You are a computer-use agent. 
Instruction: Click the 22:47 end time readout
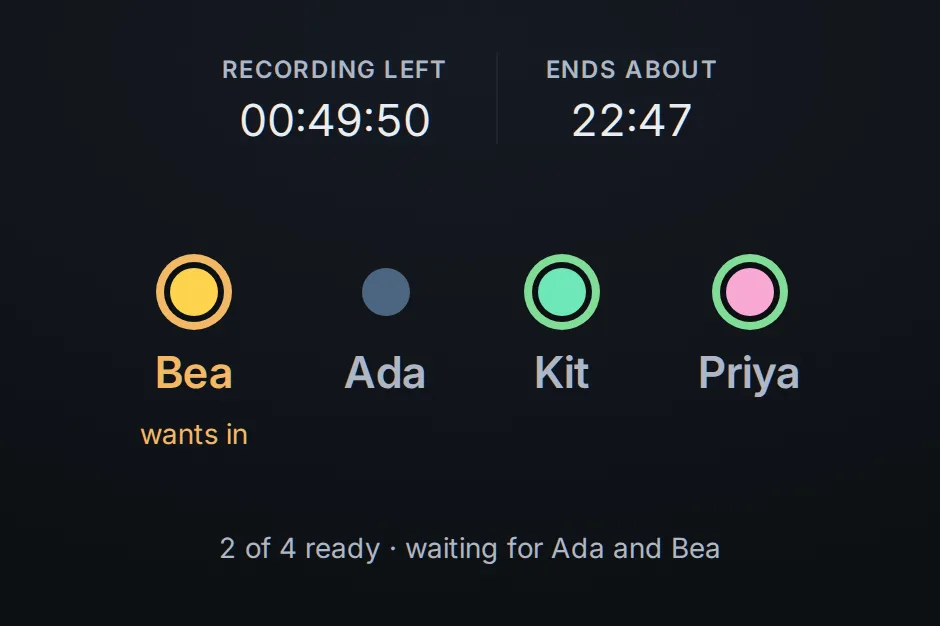[x=631, y=121]
